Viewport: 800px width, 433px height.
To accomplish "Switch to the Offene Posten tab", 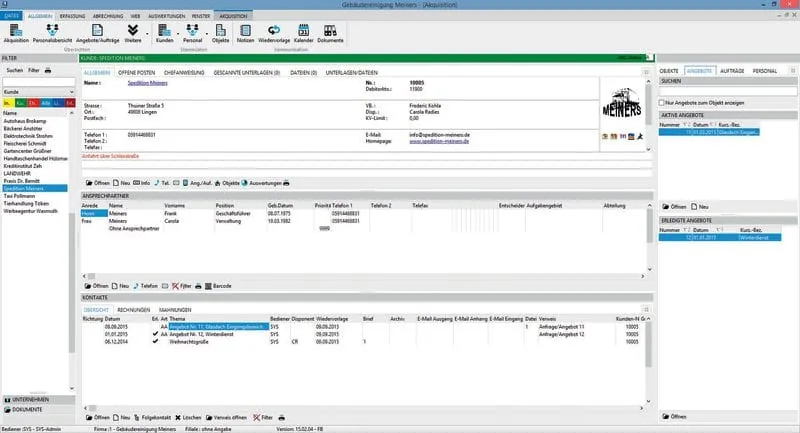I will pyautogui.click(x=136, y=73).
